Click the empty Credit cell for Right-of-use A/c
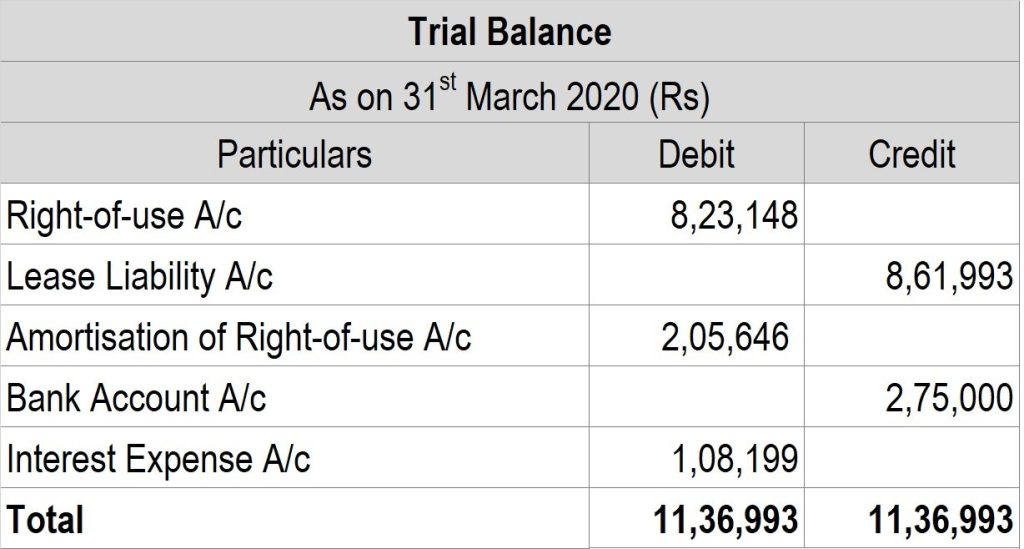 point(912,216)
